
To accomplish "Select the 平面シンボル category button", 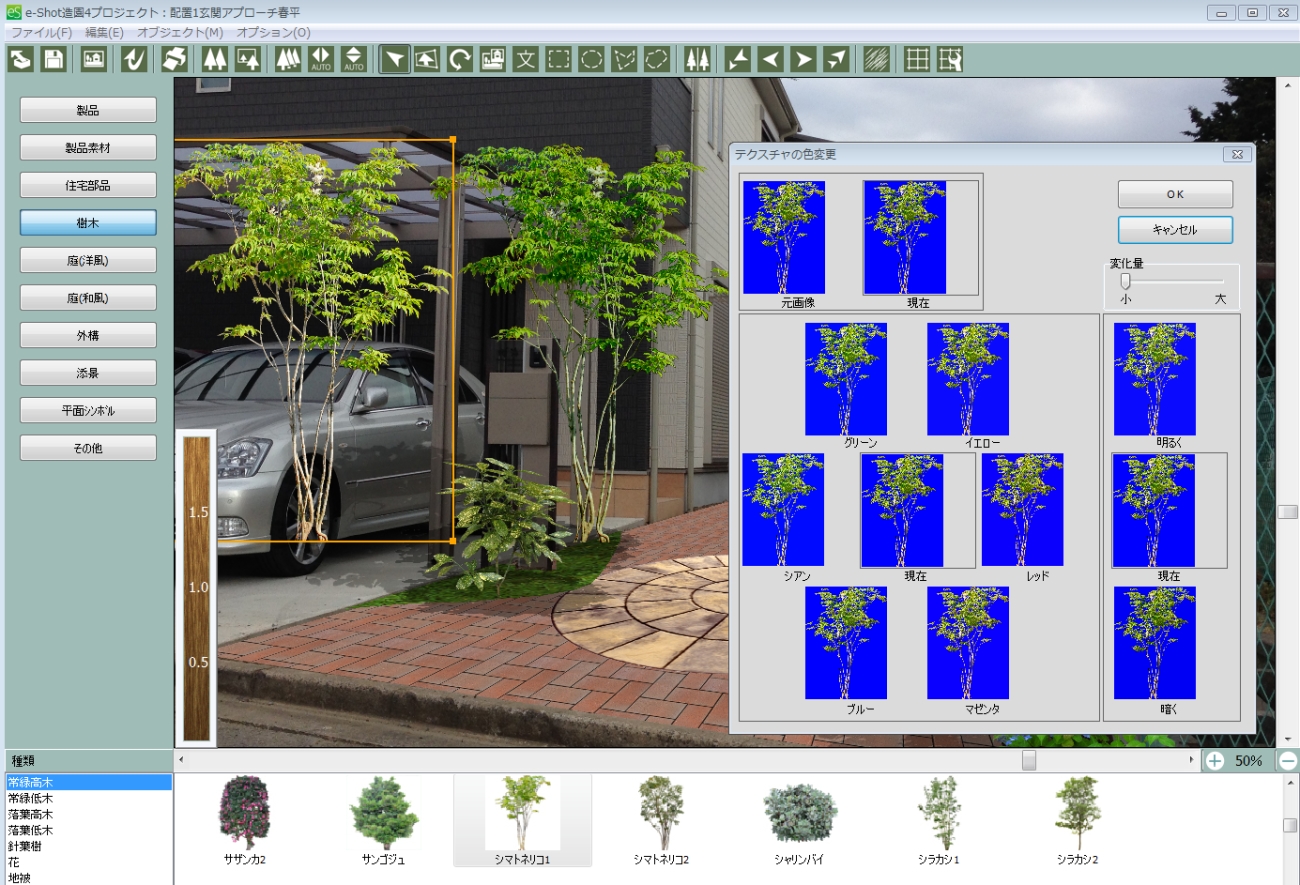I will pos(88,410).
